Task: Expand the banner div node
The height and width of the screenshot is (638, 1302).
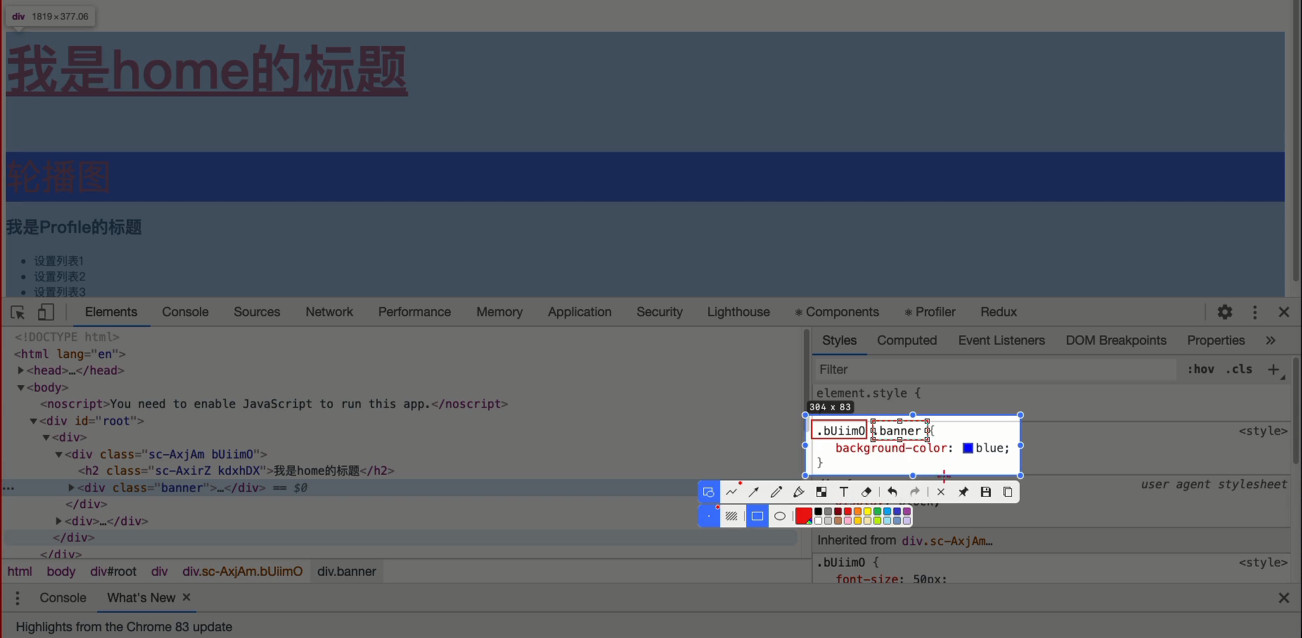Action: [x=71, y=488]
